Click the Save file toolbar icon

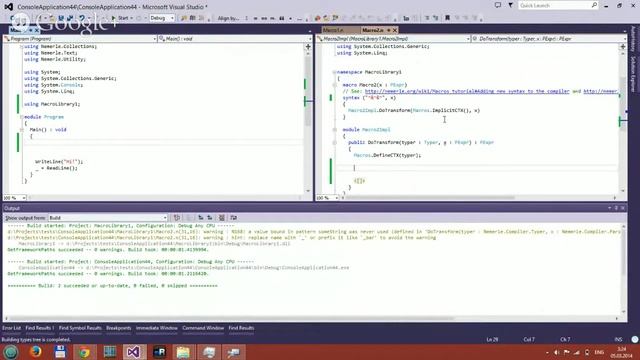click(61, 18)
